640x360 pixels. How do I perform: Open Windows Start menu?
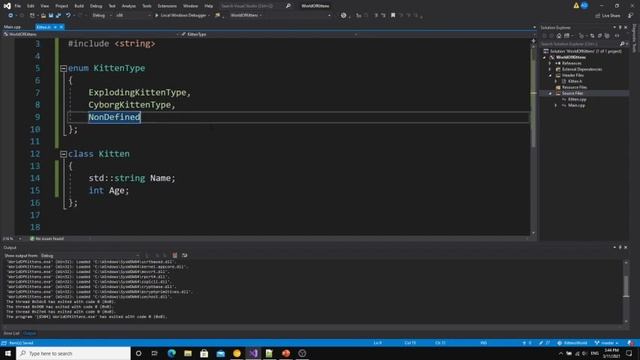tap(8, 353)
